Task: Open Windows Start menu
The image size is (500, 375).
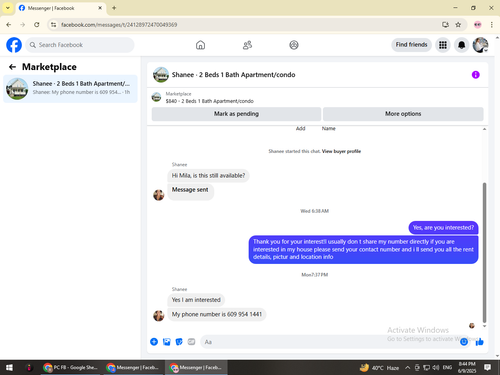Action: [x=9, y=367]
